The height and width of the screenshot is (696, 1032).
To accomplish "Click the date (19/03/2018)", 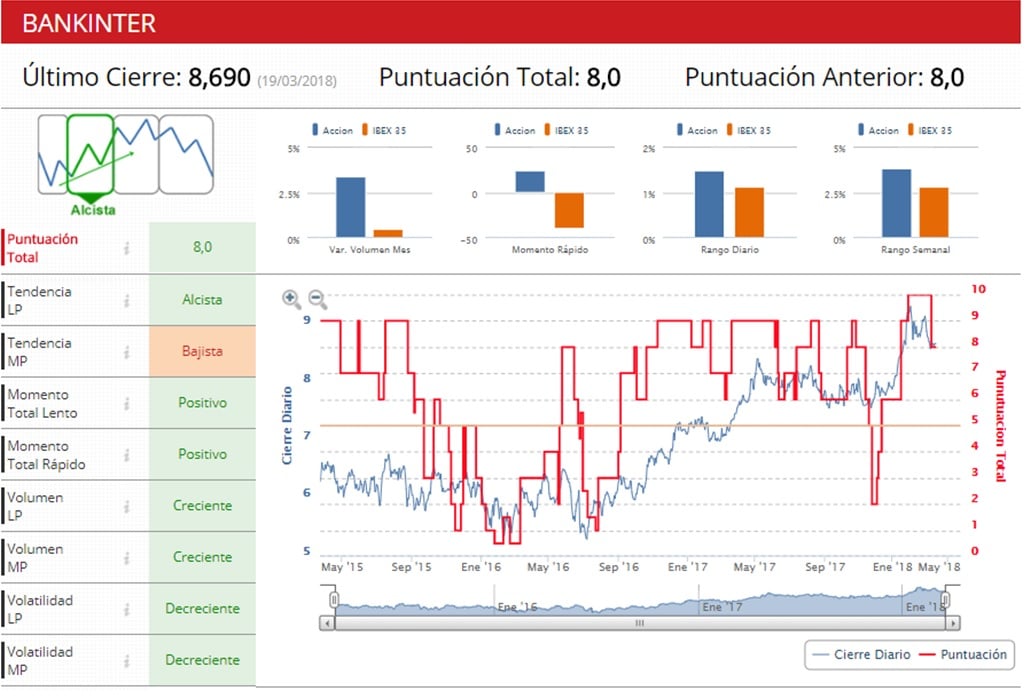I will pyautogui.click(x=296, y=81).
